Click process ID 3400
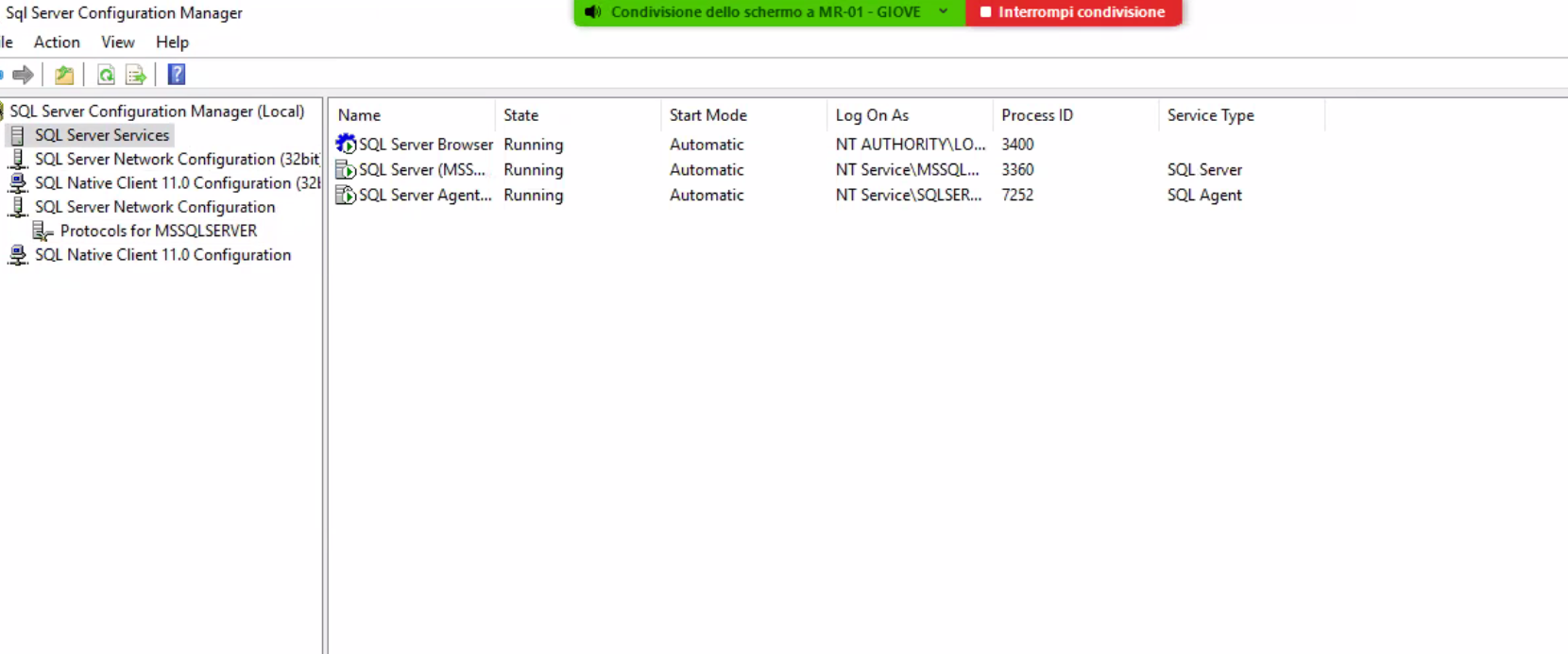This screenshot has width=1568, height=654. 1017,144
